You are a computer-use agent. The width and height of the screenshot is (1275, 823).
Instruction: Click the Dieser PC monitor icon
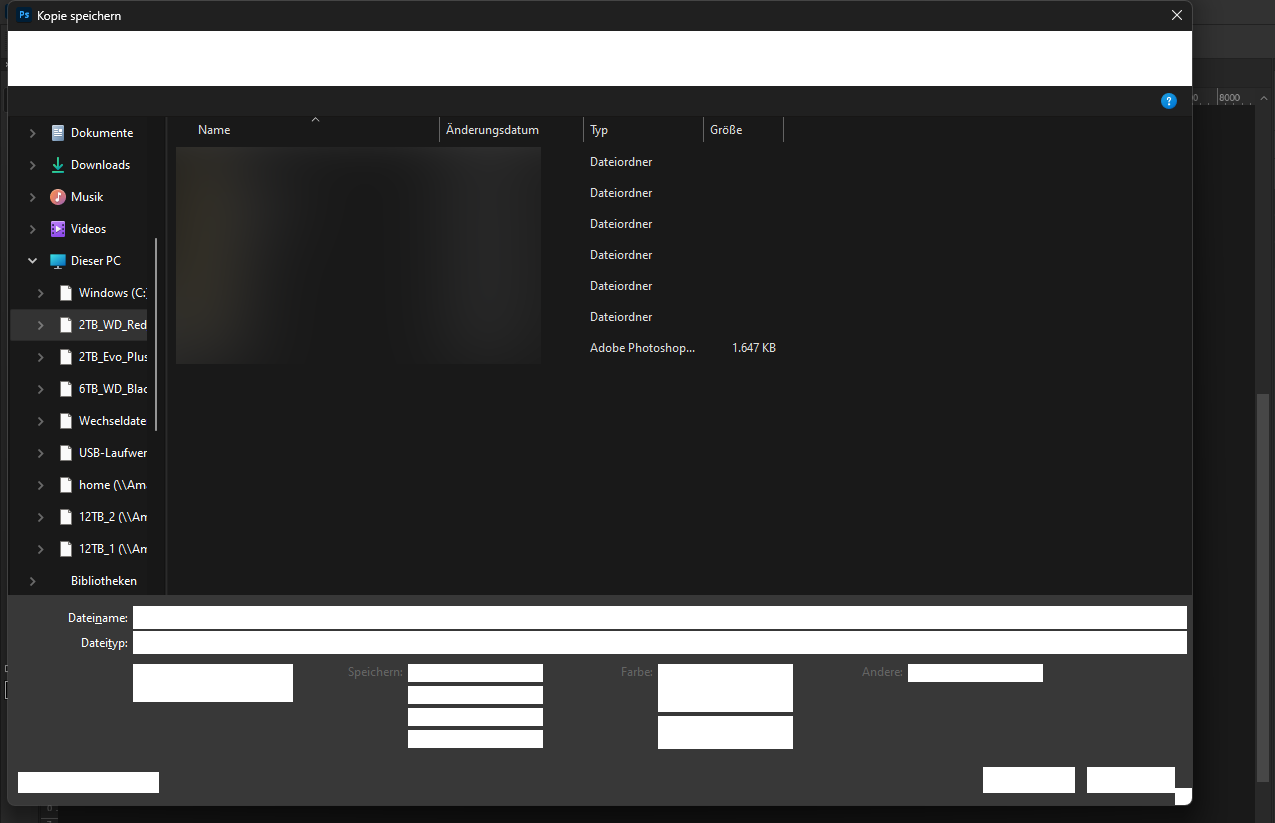point(58,261)
